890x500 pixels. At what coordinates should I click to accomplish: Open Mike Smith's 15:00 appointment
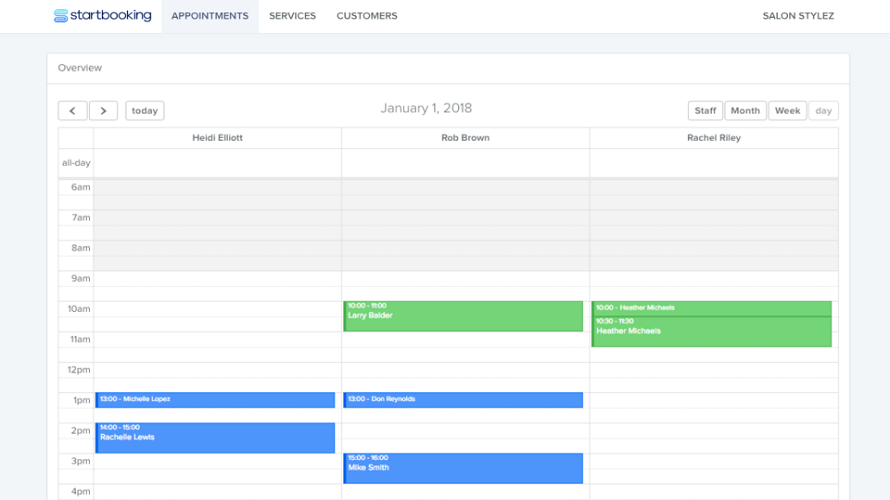tap(463, 468)
